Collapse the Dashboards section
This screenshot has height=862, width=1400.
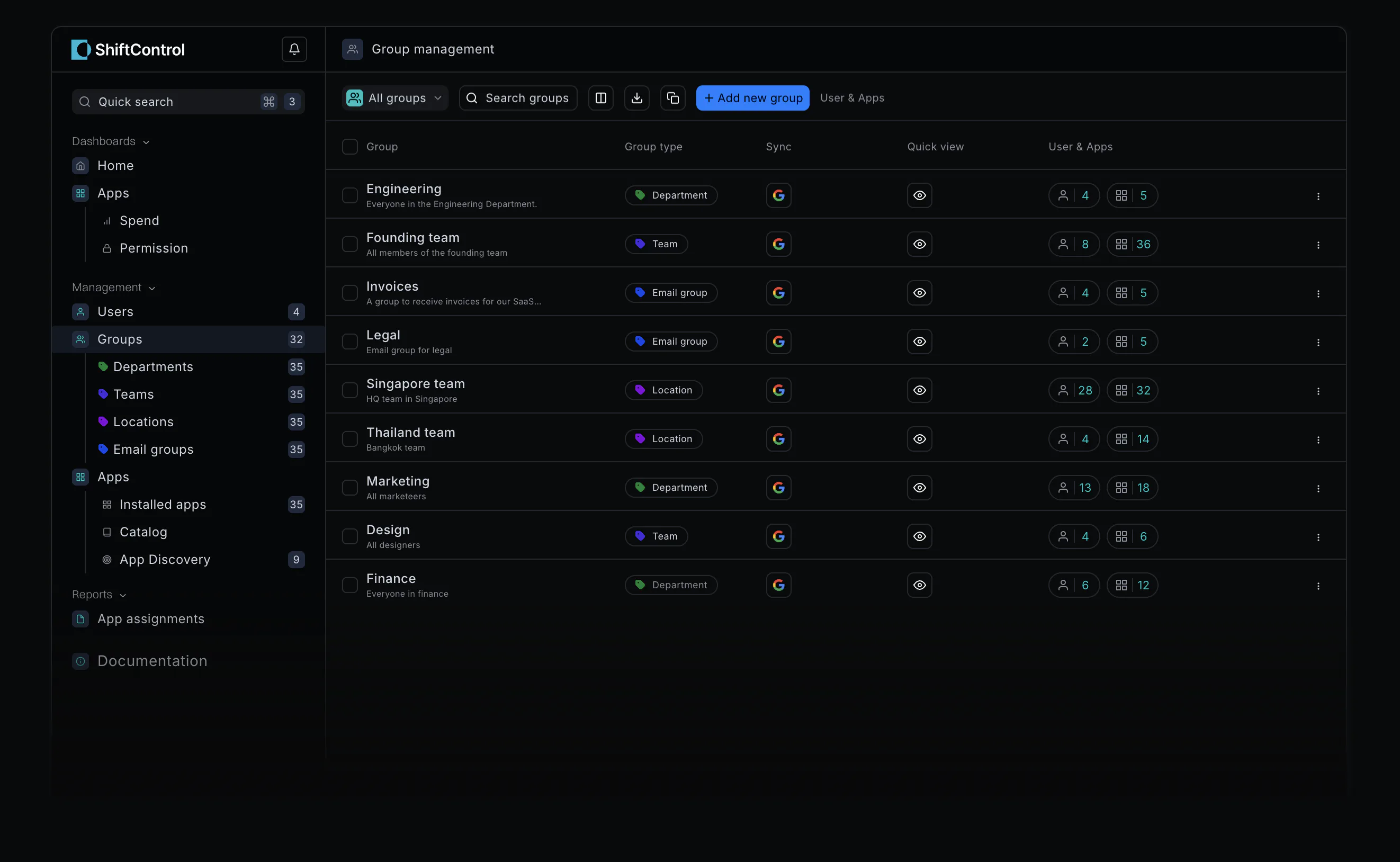(x=111, y=141)
